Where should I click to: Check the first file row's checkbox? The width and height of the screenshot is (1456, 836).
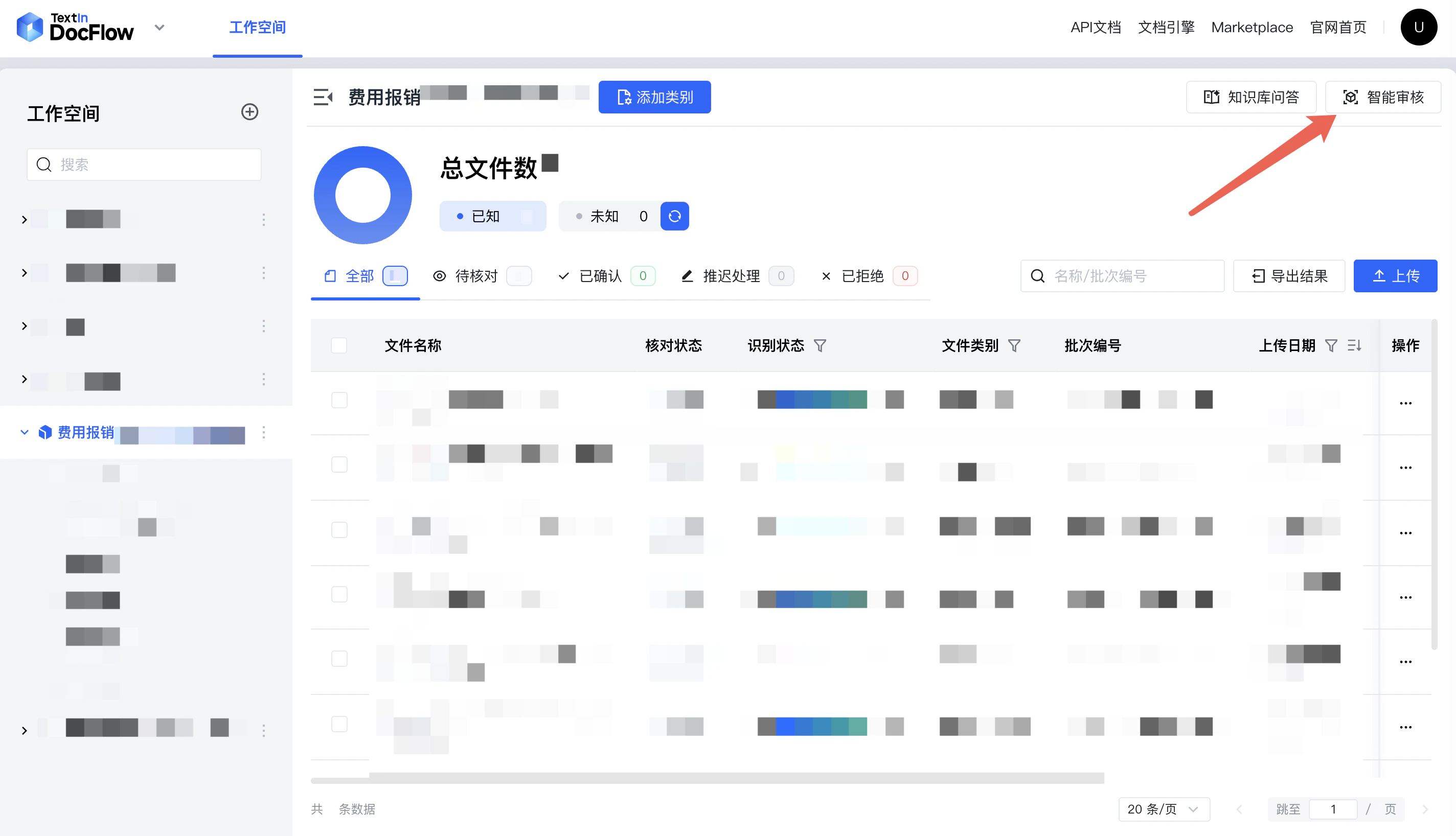[x=339, y=400]
